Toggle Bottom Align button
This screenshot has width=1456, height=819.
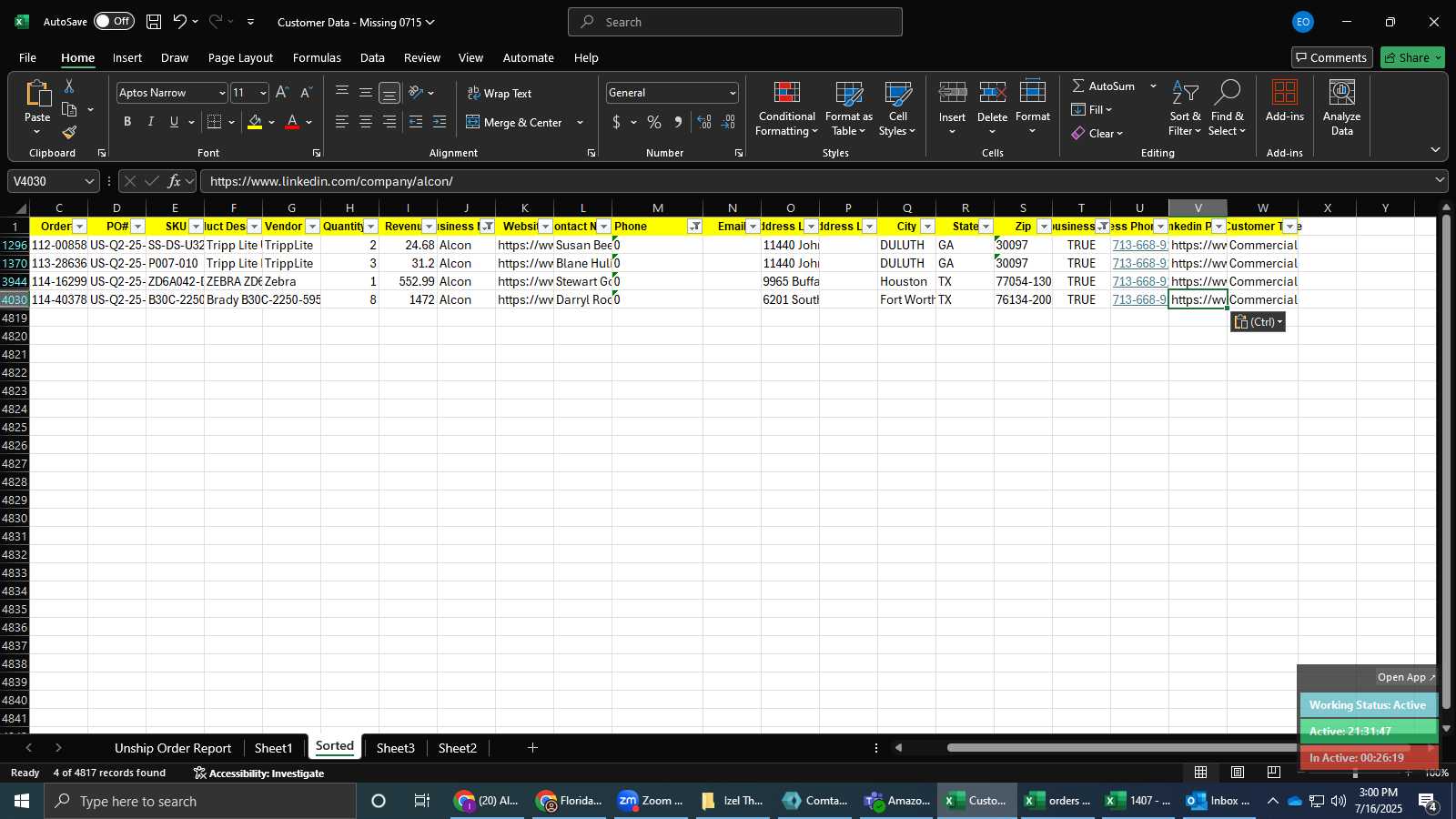(389, 93)
